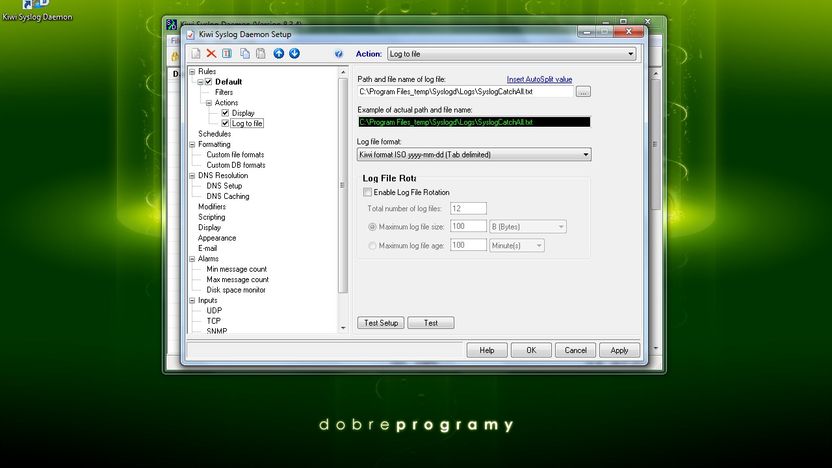Select E-mail tree item
The width and height of the screenshot is (832, 468).
point(207,248)
